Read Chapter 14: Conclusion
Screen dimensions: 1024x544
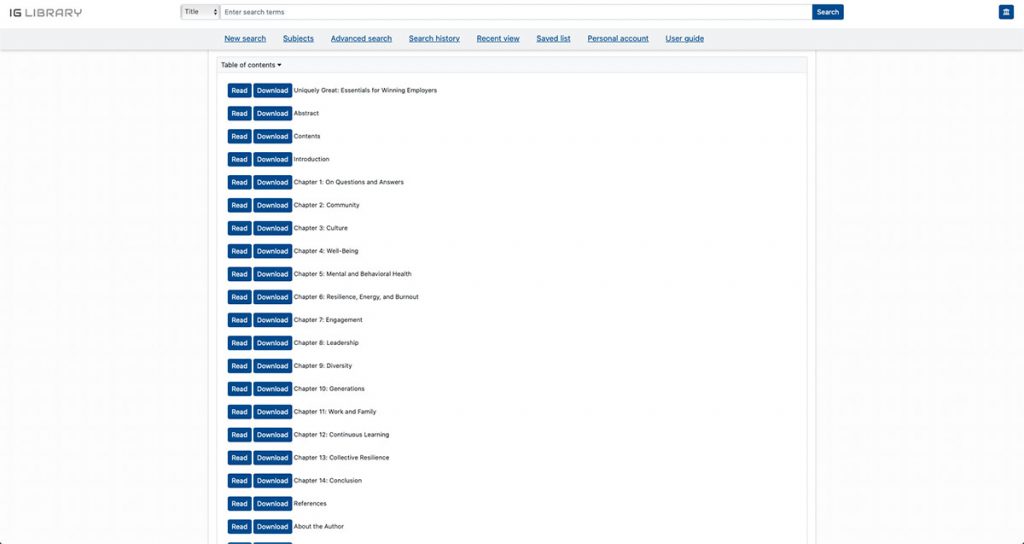240,481
